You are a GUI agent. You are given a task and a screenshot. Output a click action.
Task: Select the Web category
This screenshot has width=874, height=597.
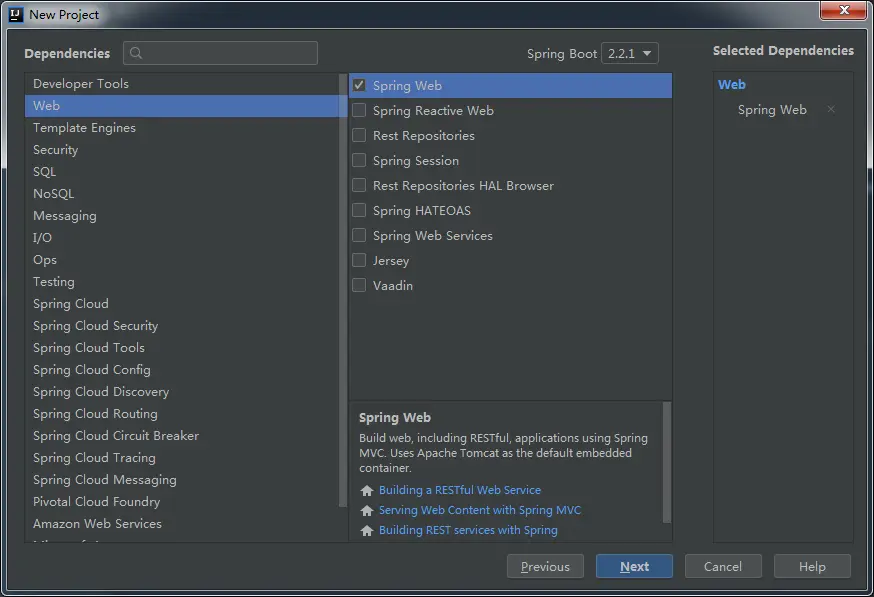point(182,106)
